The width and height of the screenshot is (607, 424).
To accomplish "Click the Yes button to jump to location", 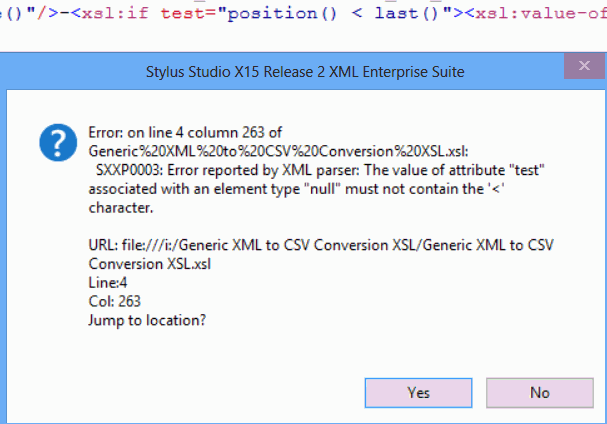I will (418, 392).
